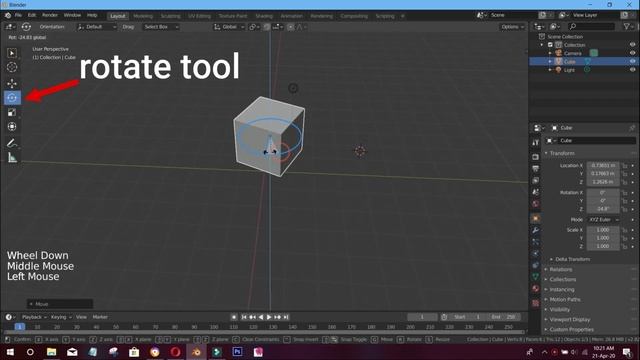Open the Select Box drag dropdown
640x360 pixels.
pyautogui.click(x=161, y=27)
